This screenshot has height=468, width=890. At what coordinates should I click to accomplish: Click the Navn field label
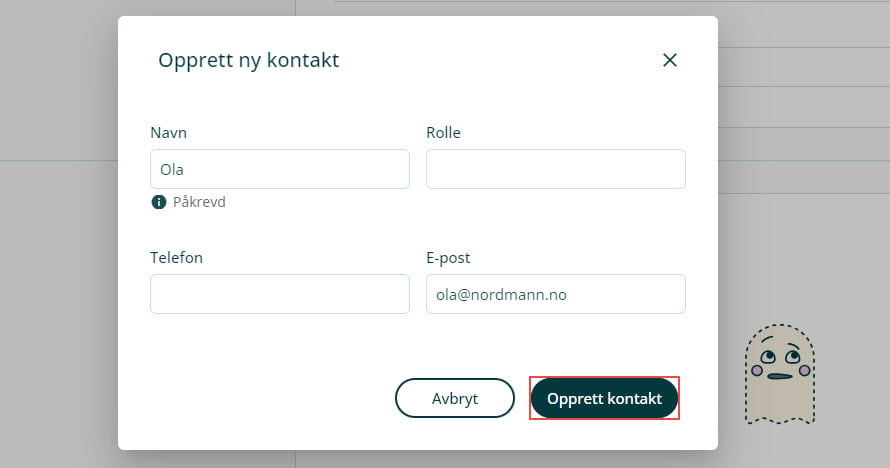[168, 133]
